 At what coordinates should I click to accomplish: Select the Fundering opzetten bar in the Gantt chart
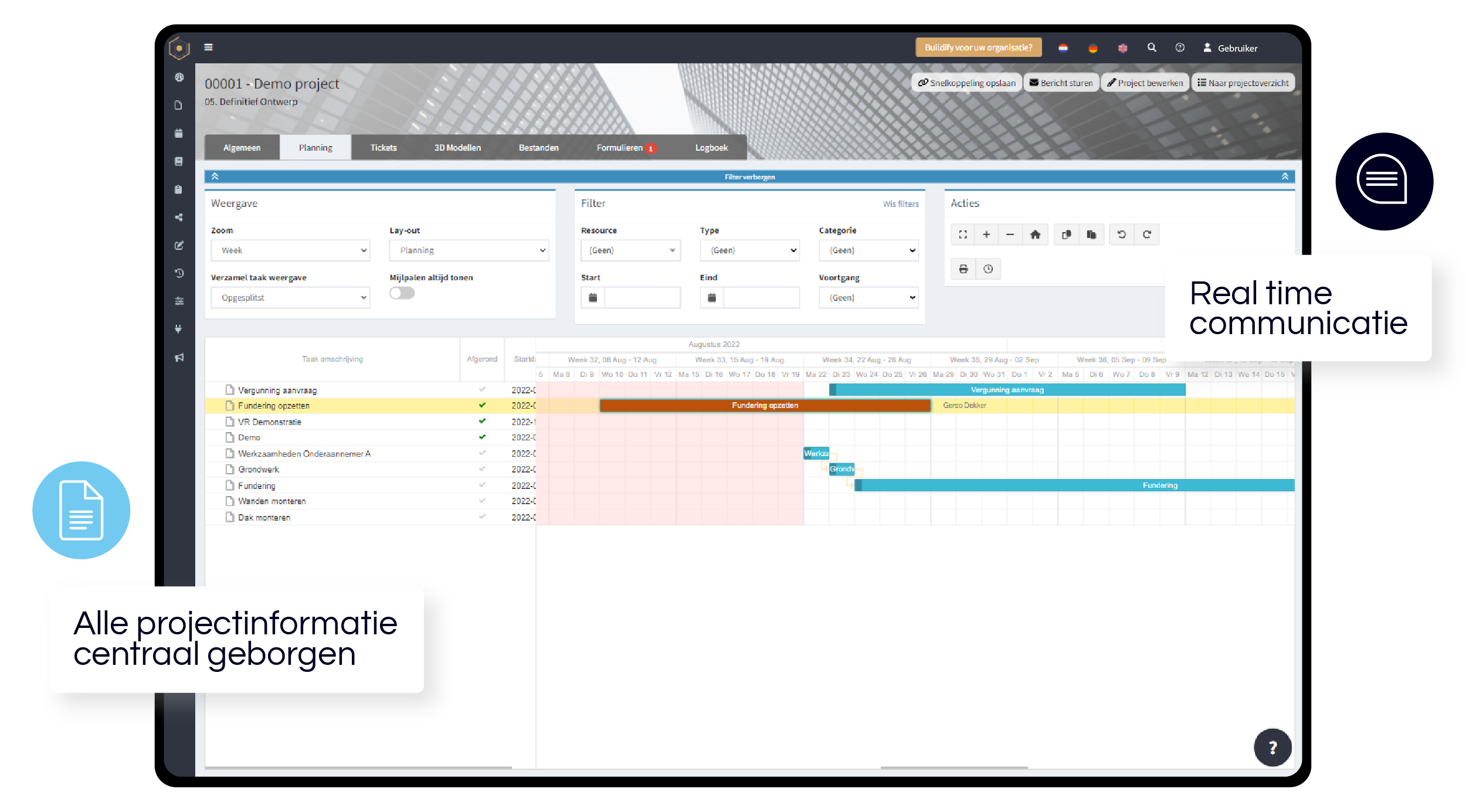764,405
